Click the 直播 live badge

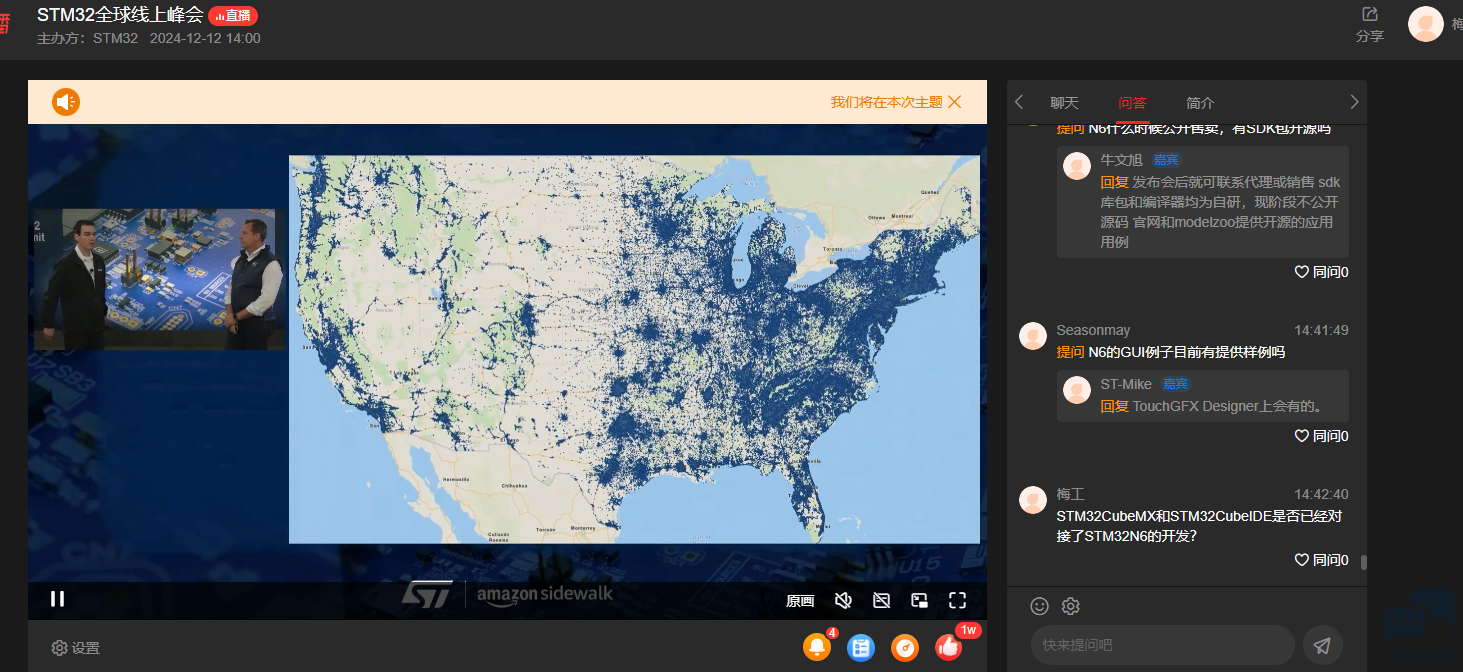pyautogui.click(x=233, y=16)
